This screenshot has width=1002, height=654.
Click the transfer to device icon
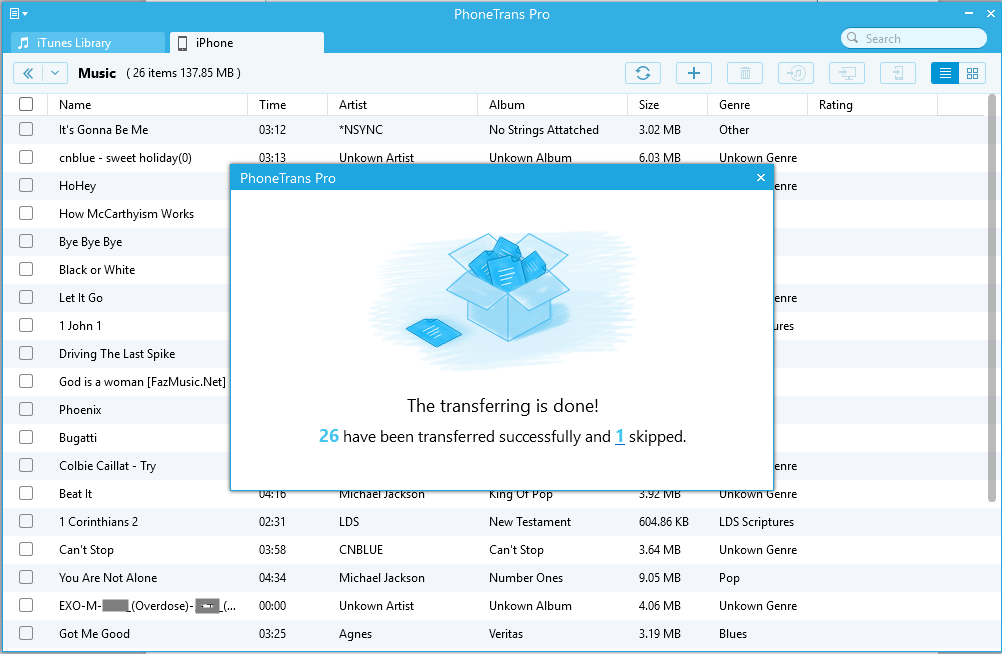898,73
